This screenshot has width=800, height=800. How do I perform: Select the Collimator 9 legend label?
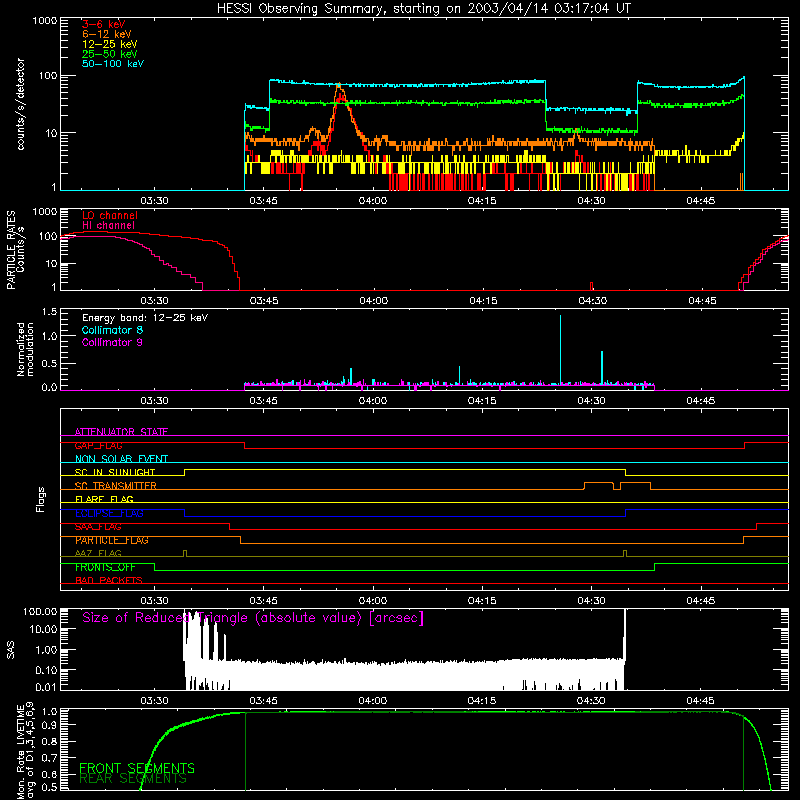(x=112, y=342)
